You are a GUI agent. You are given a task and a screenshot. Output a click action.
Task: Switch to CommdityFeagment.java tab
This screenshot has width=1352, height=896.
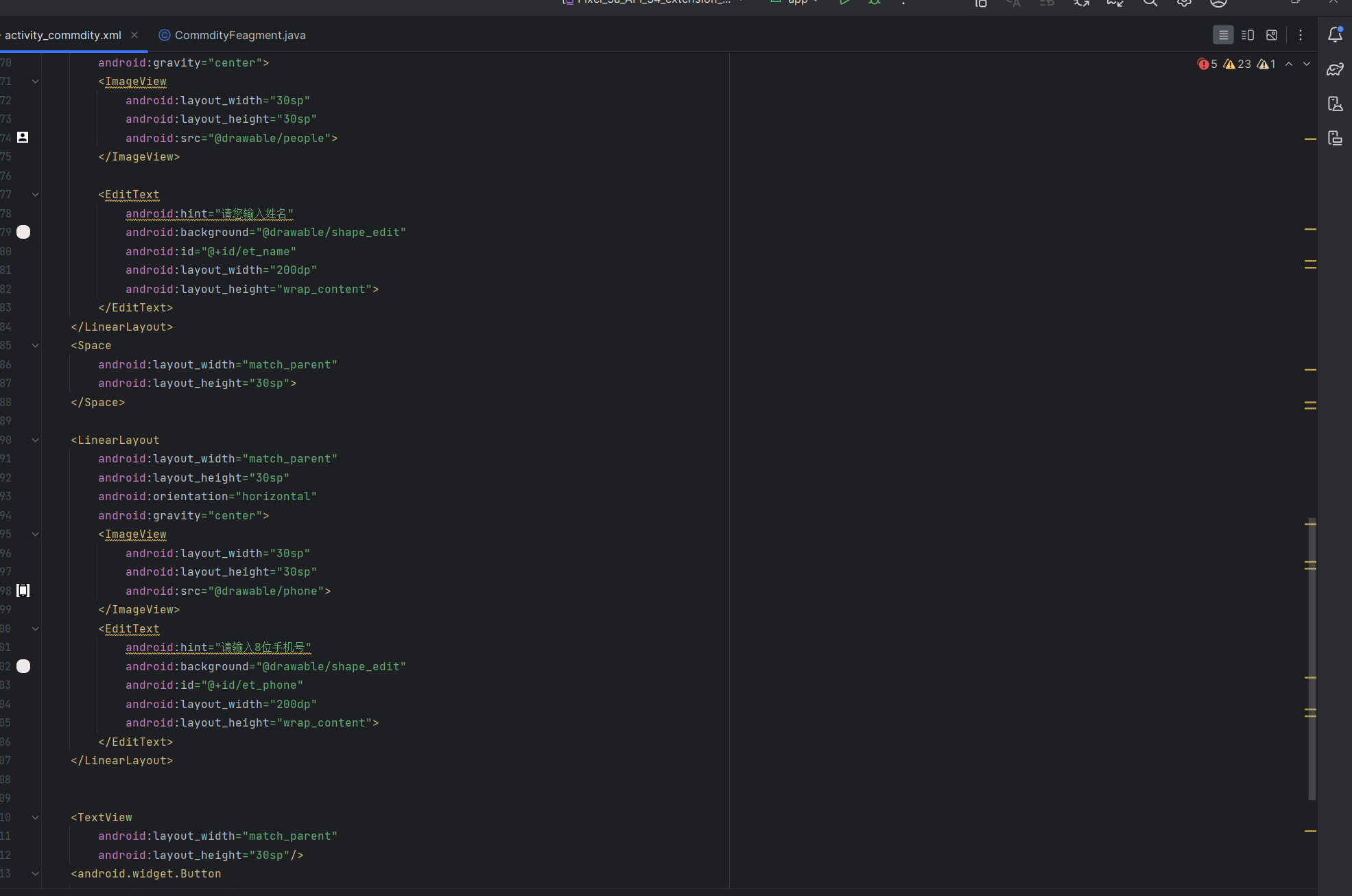point(239,35)
